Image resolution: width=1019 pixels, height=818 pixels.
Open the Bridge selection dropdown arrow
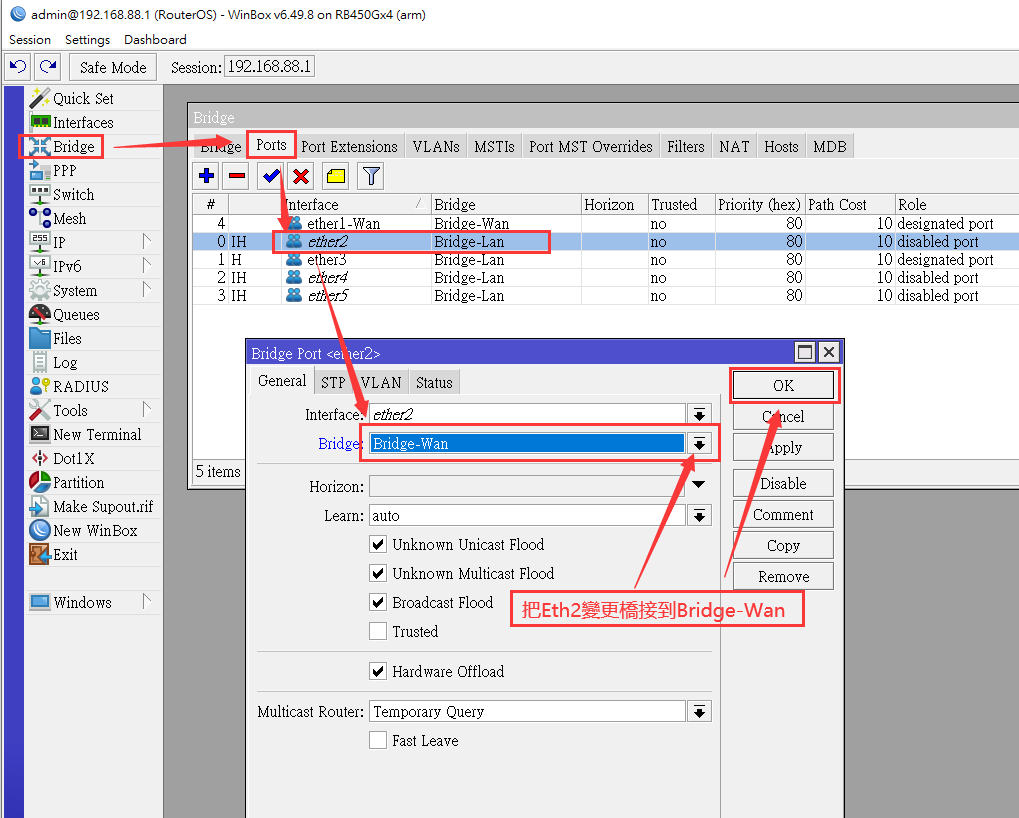point(699,444)
